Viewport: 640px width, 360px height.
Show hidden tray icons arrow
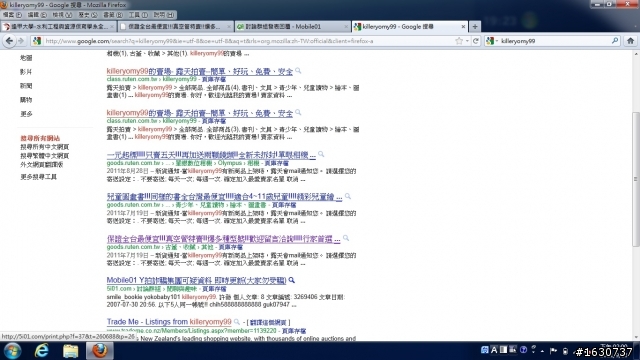tap(542, 351)
